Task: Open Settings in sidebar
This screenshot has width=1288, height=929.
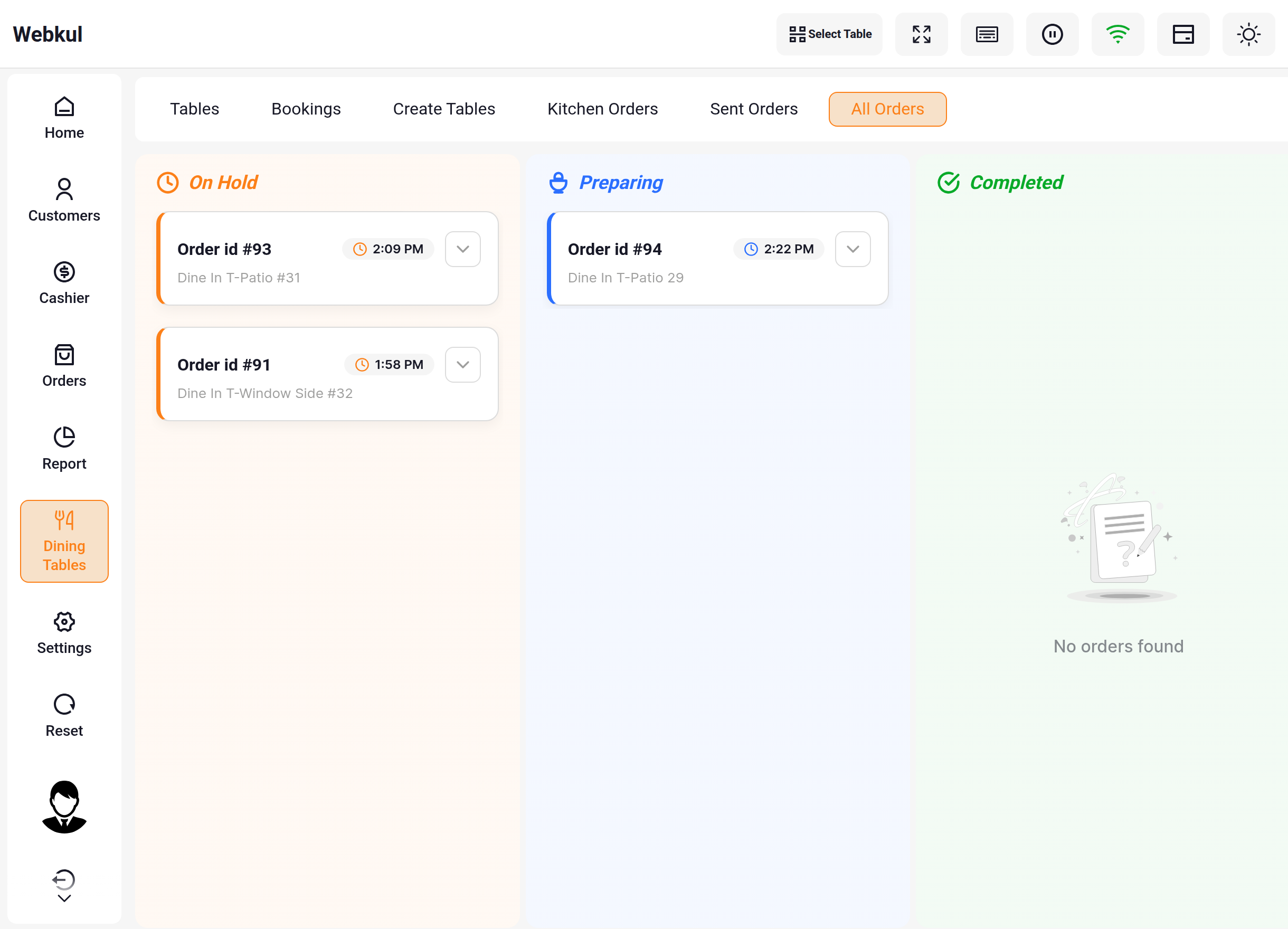Action: [64, 633]
